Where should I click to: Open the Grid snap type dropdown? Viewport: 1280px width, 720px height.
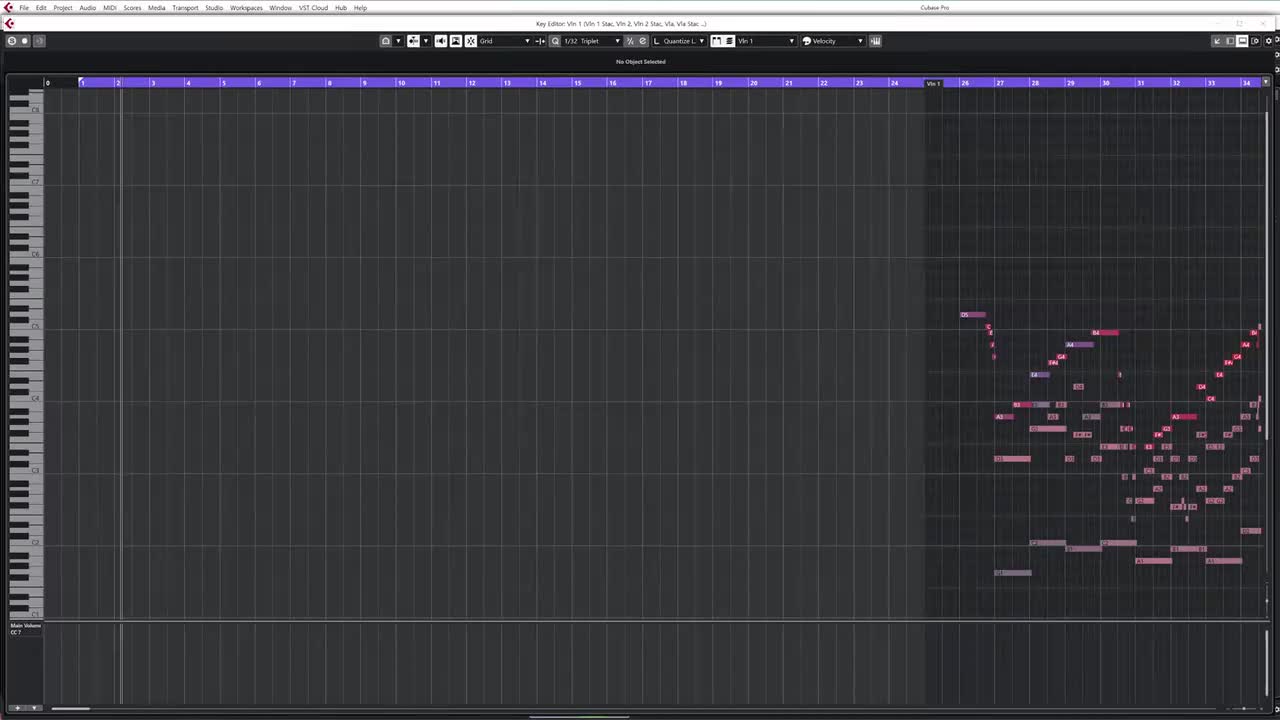[x=505, y=41]
